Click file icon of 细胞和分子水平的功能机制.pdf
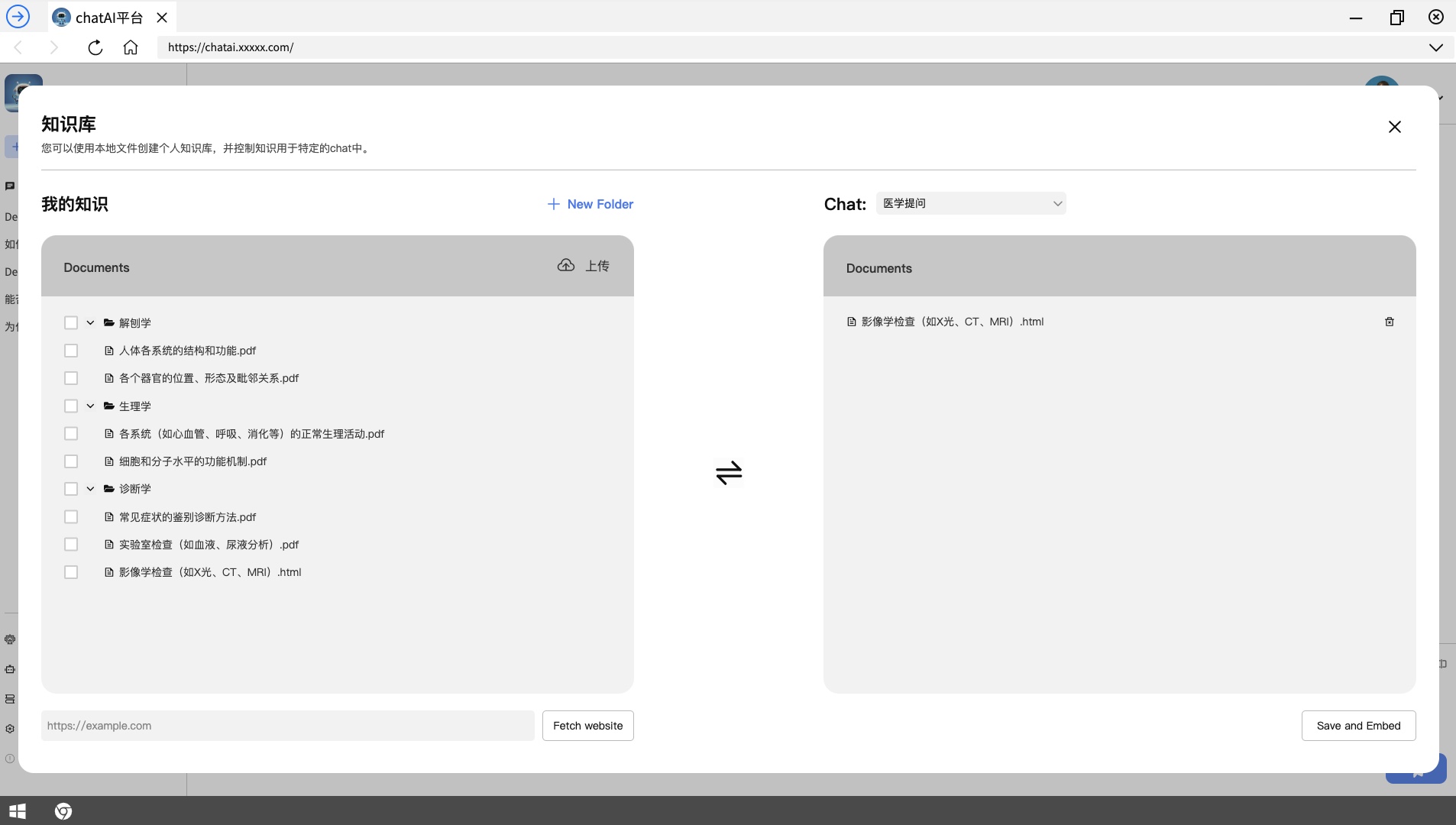This screenshot has height=825, width=1456. point(108,461)
